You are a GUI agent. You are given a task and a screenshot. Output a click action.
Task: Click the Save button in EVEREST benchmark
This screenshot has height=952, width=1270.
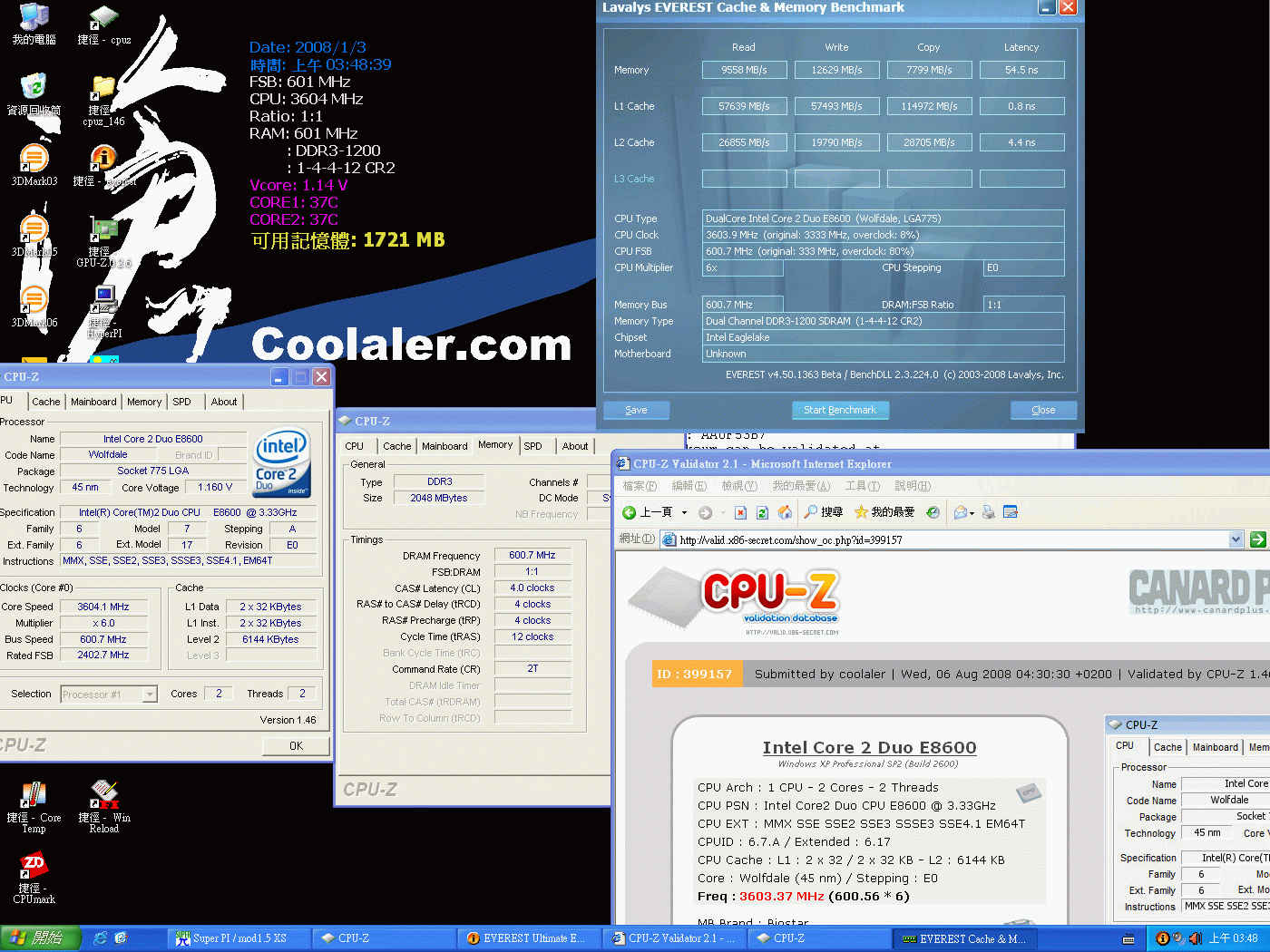point(637,410)
